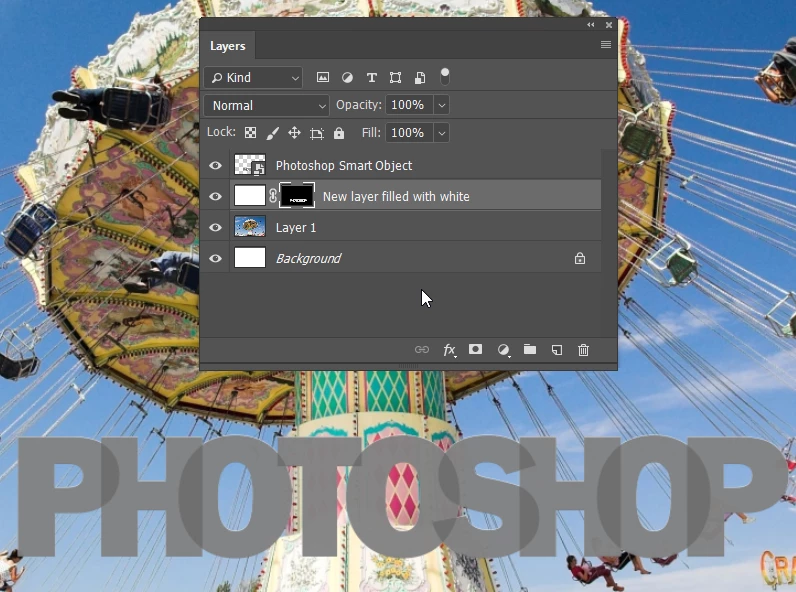Select the Layers tab

point(227,46)
